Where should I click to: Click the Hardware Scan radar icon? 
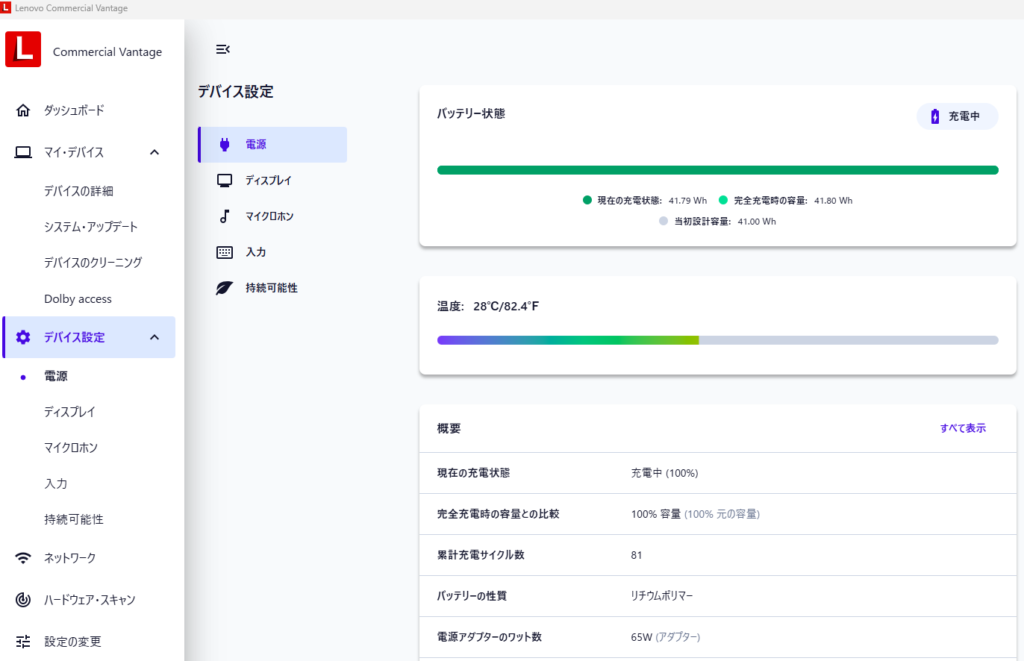point(23,600)
